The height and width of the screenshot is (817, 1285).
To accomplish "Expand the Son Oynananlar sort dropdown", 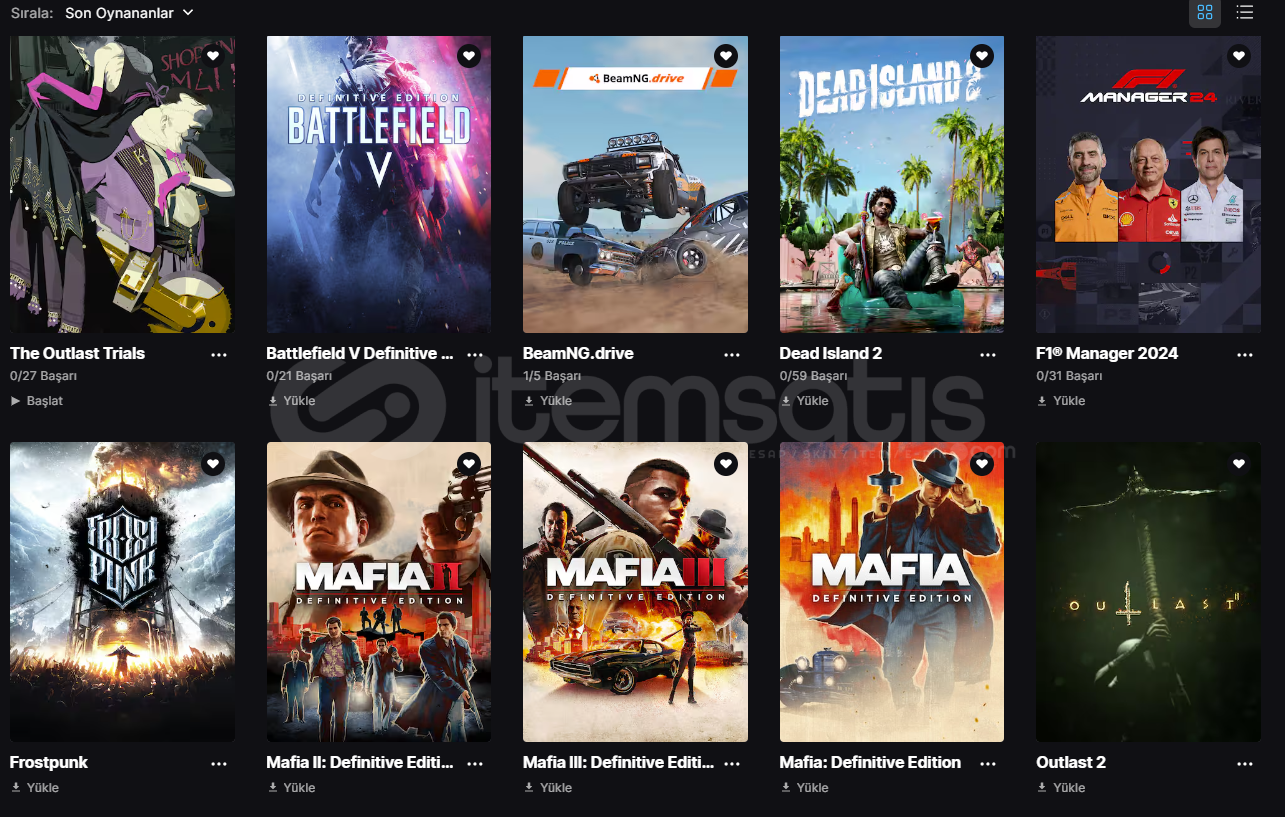I will tap(129, 13).
